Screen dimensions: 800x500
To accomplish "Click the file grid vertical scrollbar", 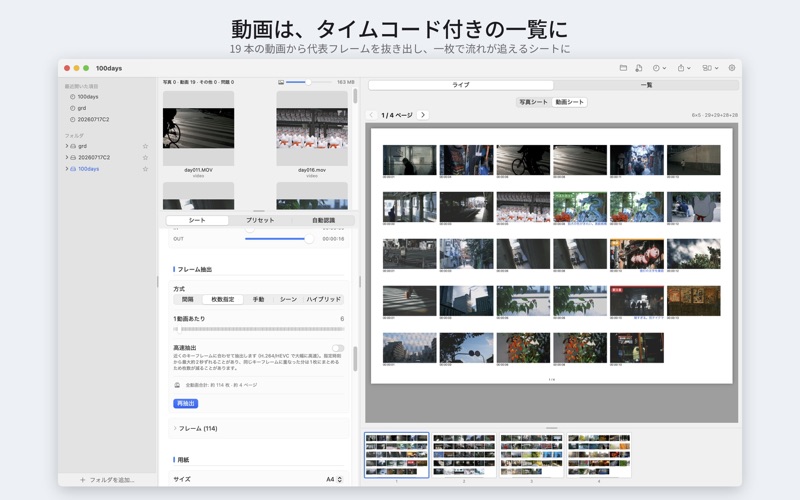I will (355, 97).
